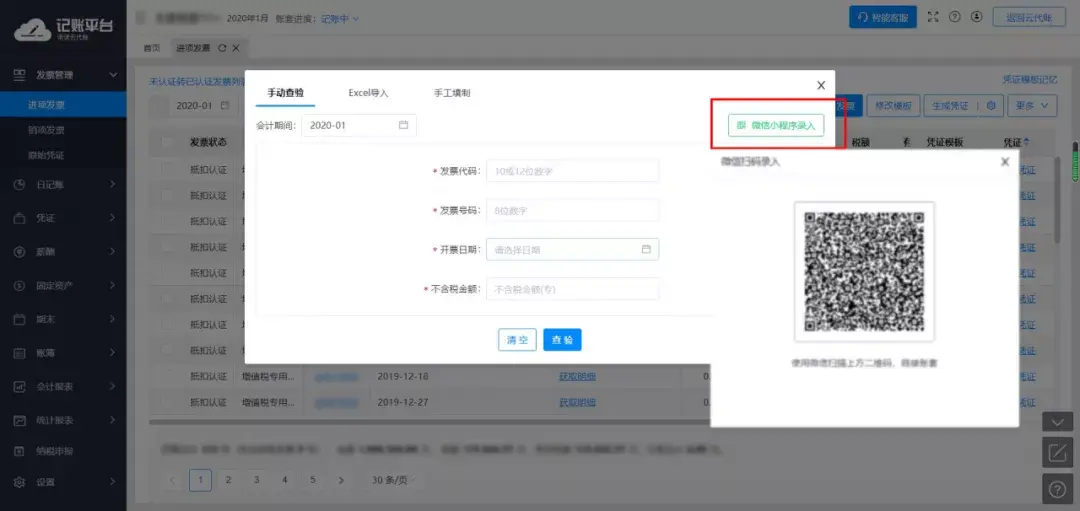Click the 薪酬 sidebar icon
The width and height of the screenshot is (1080, 511).
pyautogui.click(x=20, y=252)
